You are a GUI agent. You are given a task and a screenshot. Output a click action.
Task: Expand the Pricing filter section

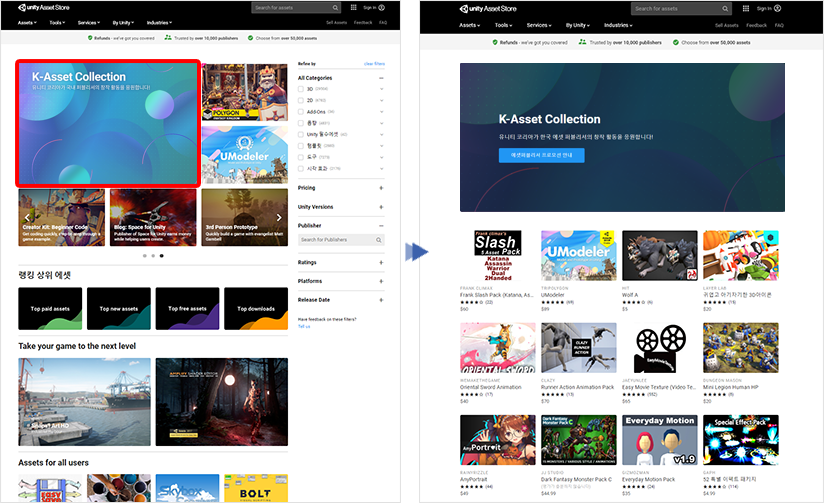pos(382,188)
